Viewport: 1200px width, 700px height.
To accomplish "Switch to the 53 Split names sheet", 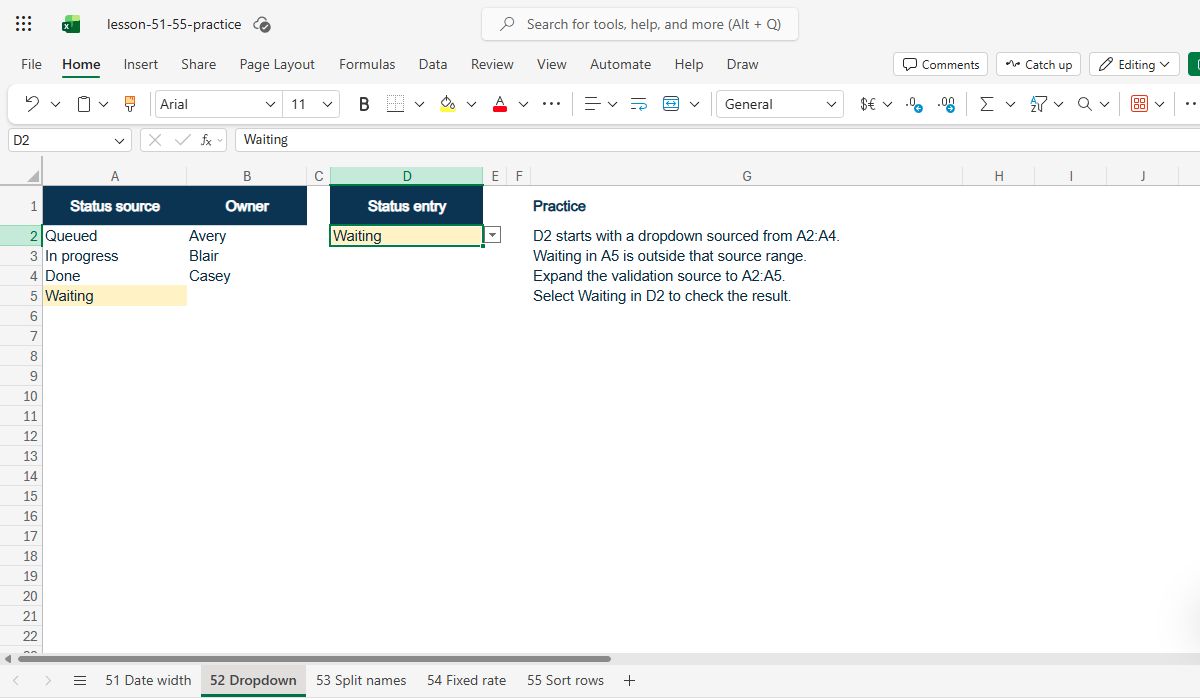I will tap(361, 680).
